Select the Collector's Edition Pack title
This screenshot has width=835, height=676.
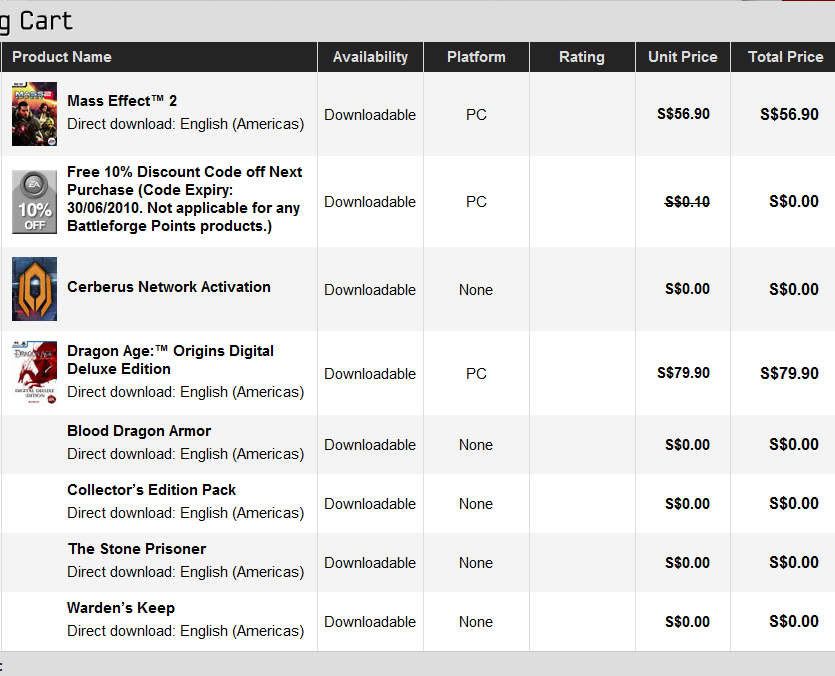(151, 490)
